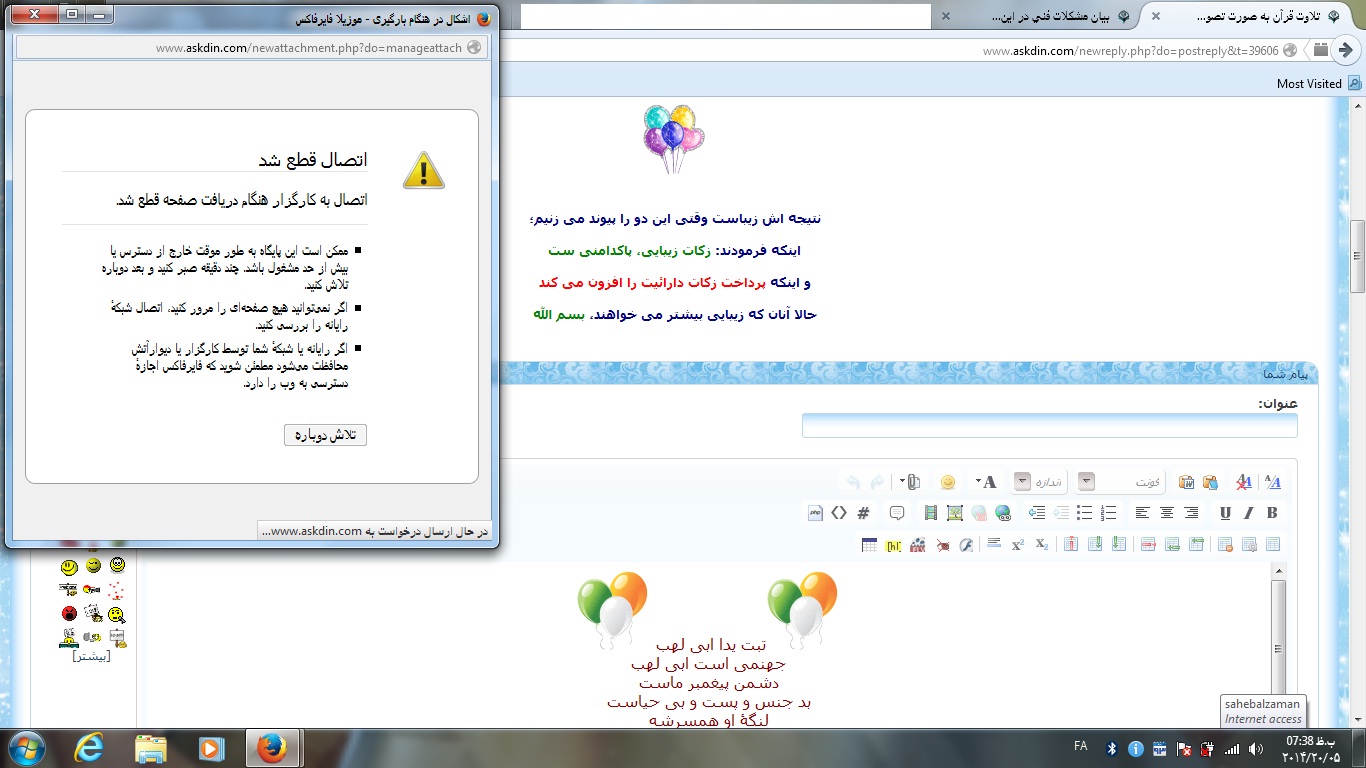Paste from Word clipboard icon

(1186, 482)
